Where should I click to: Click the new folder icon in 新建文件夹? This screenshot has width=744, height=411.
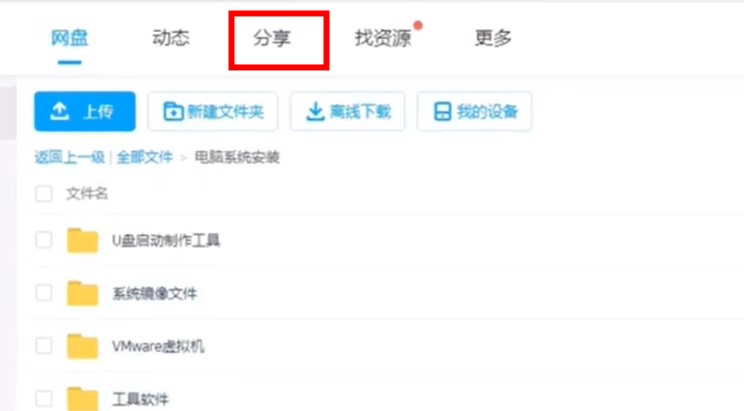[173, 112]
